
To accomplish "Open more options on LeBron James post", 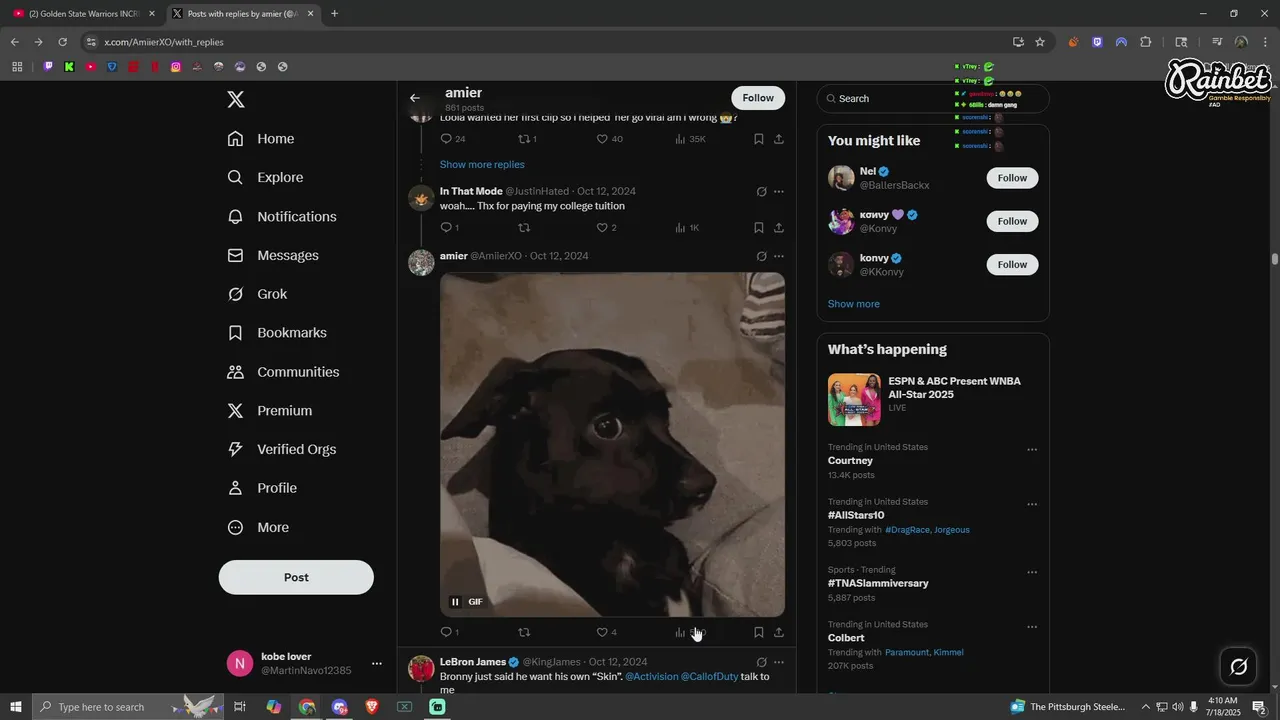I will pos(779,662).
